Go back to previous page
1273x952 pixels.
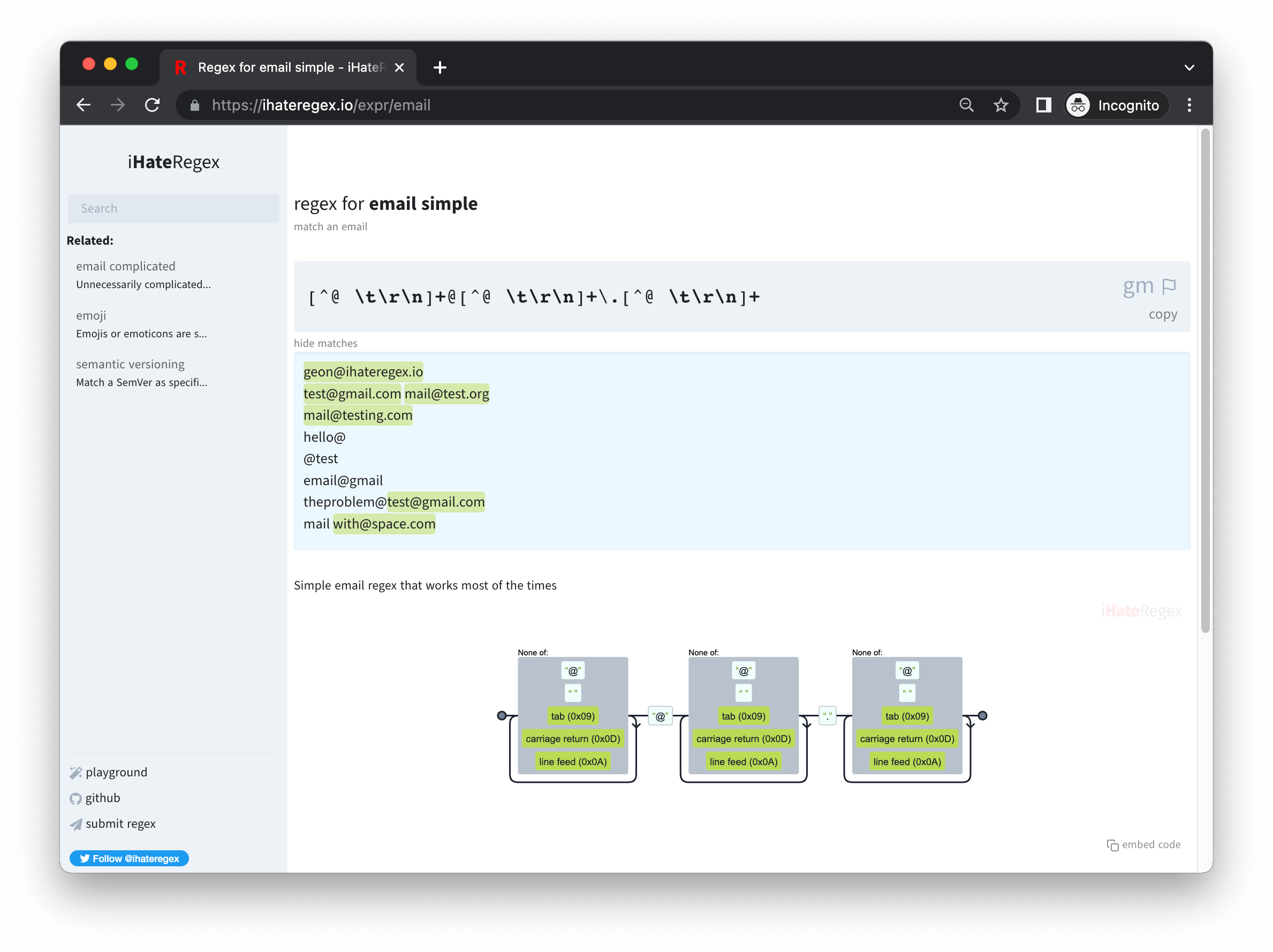[x=84, y=105]
